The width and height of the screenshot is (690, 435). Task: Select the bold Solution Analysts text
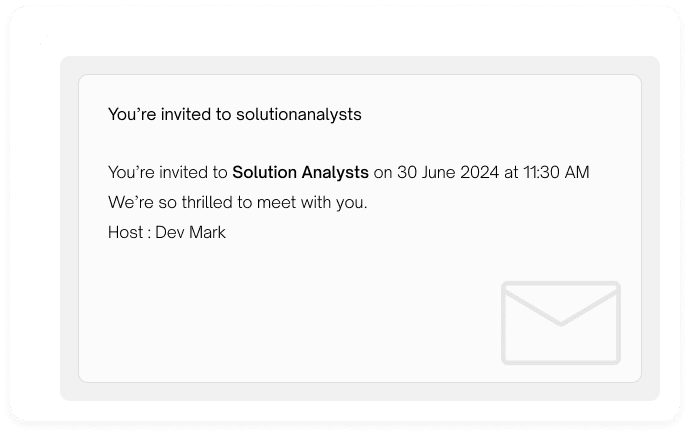coord(301,172)
